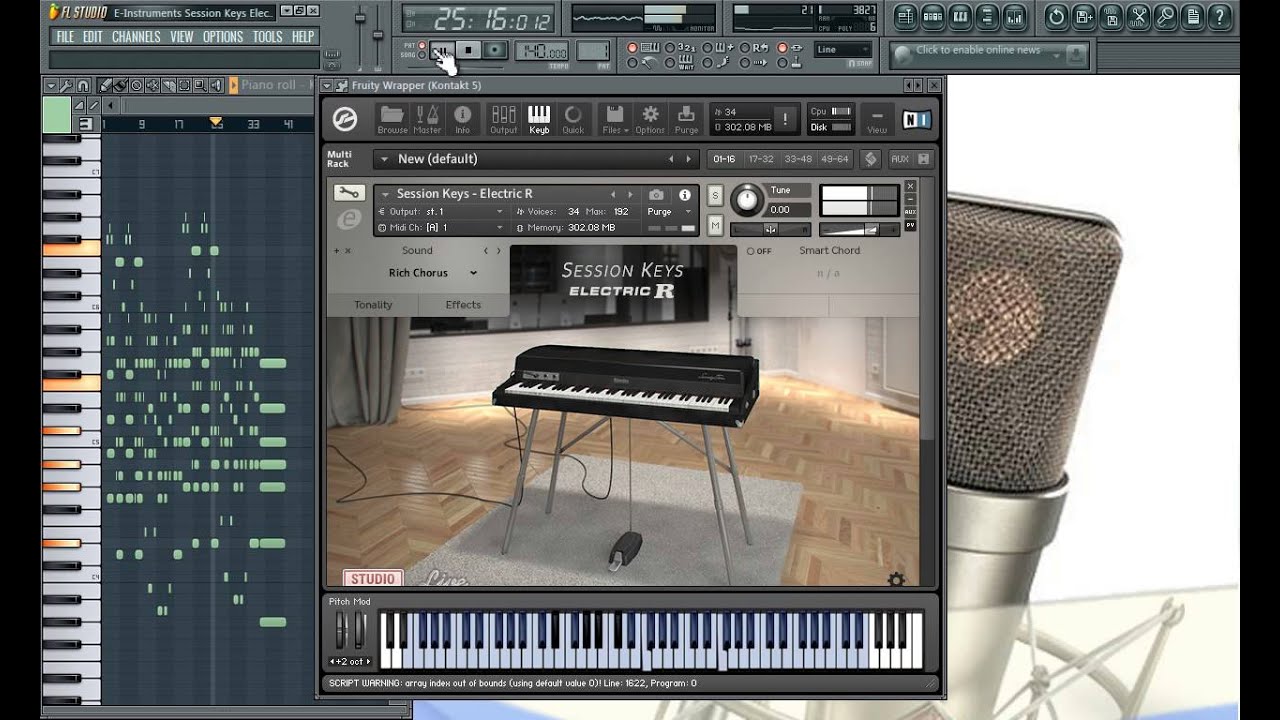
Task: Open the CHANNELS menu
Action: (136, 37)
